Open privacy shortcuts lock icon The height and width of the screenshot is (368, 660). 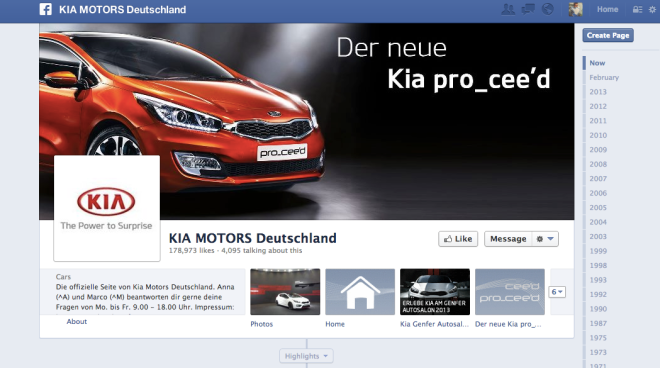(637, 10)
